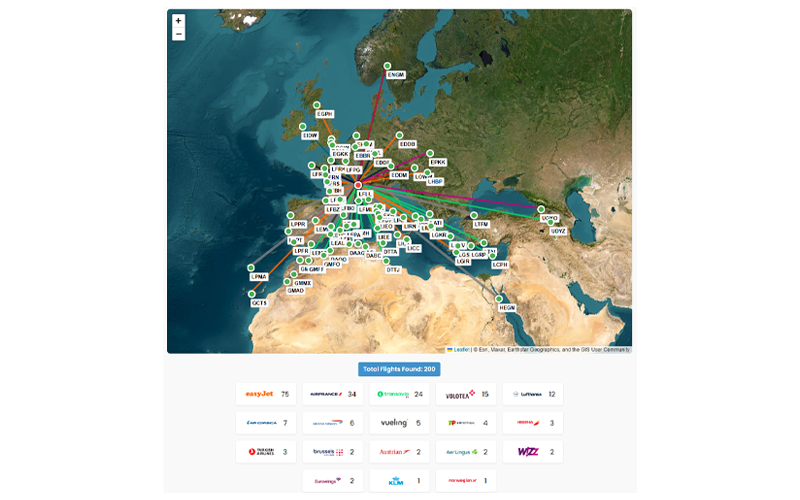The width and height of the screenshot is (800, 500).
Task: Click the LPPR airport label
Action: pos(298,224)
